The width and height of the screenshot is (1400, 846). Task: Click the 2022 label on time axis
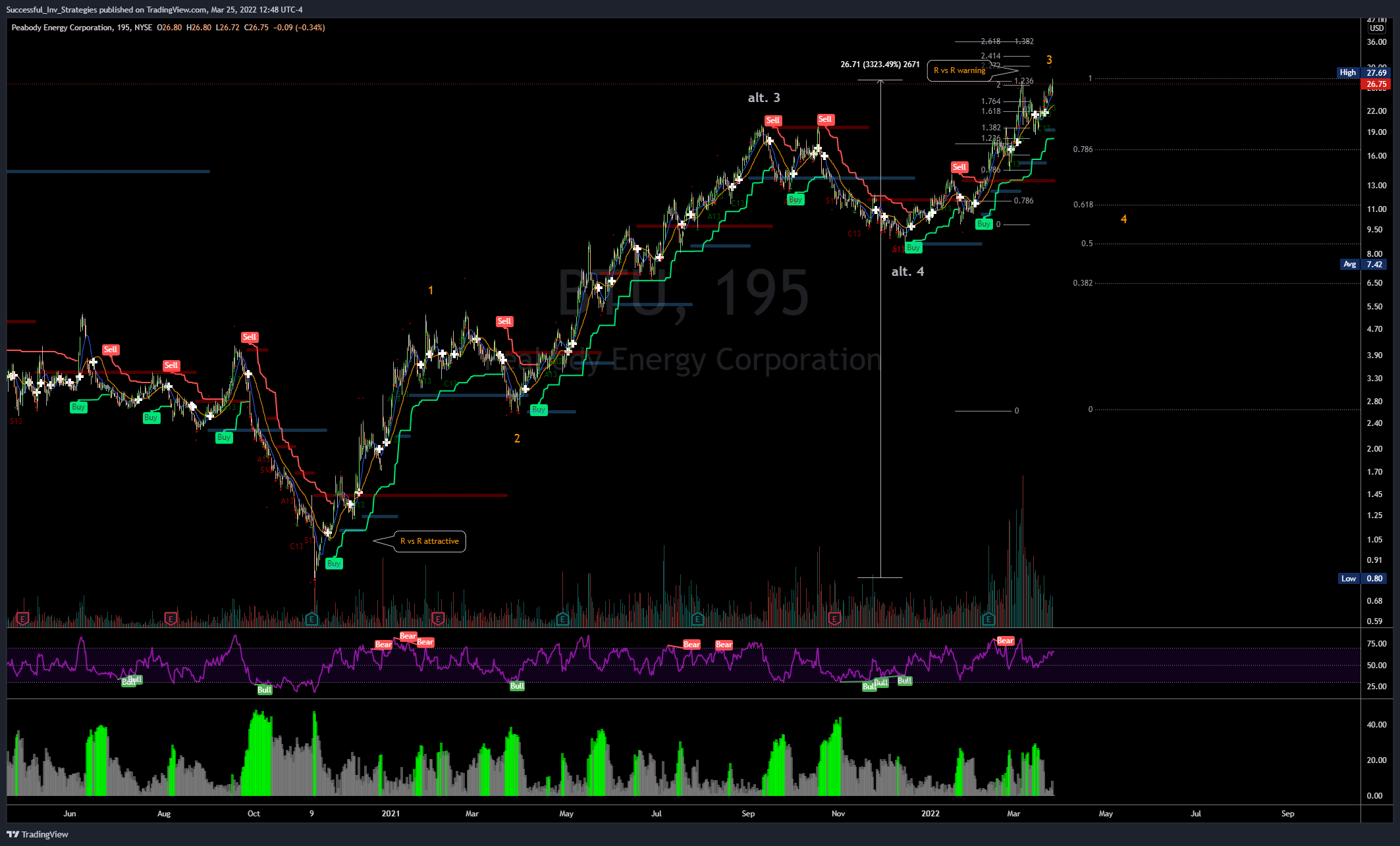[930, 814]
